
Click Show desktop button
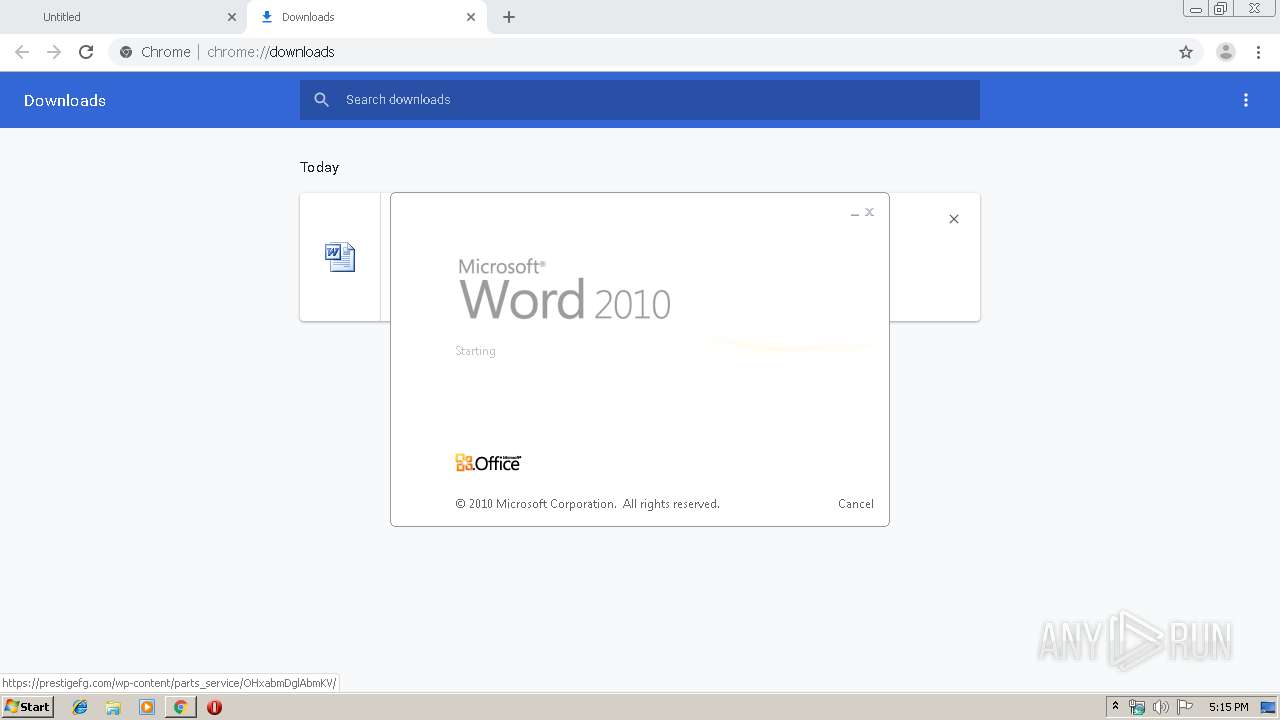pyautogui.click(x=1269, y=707)
